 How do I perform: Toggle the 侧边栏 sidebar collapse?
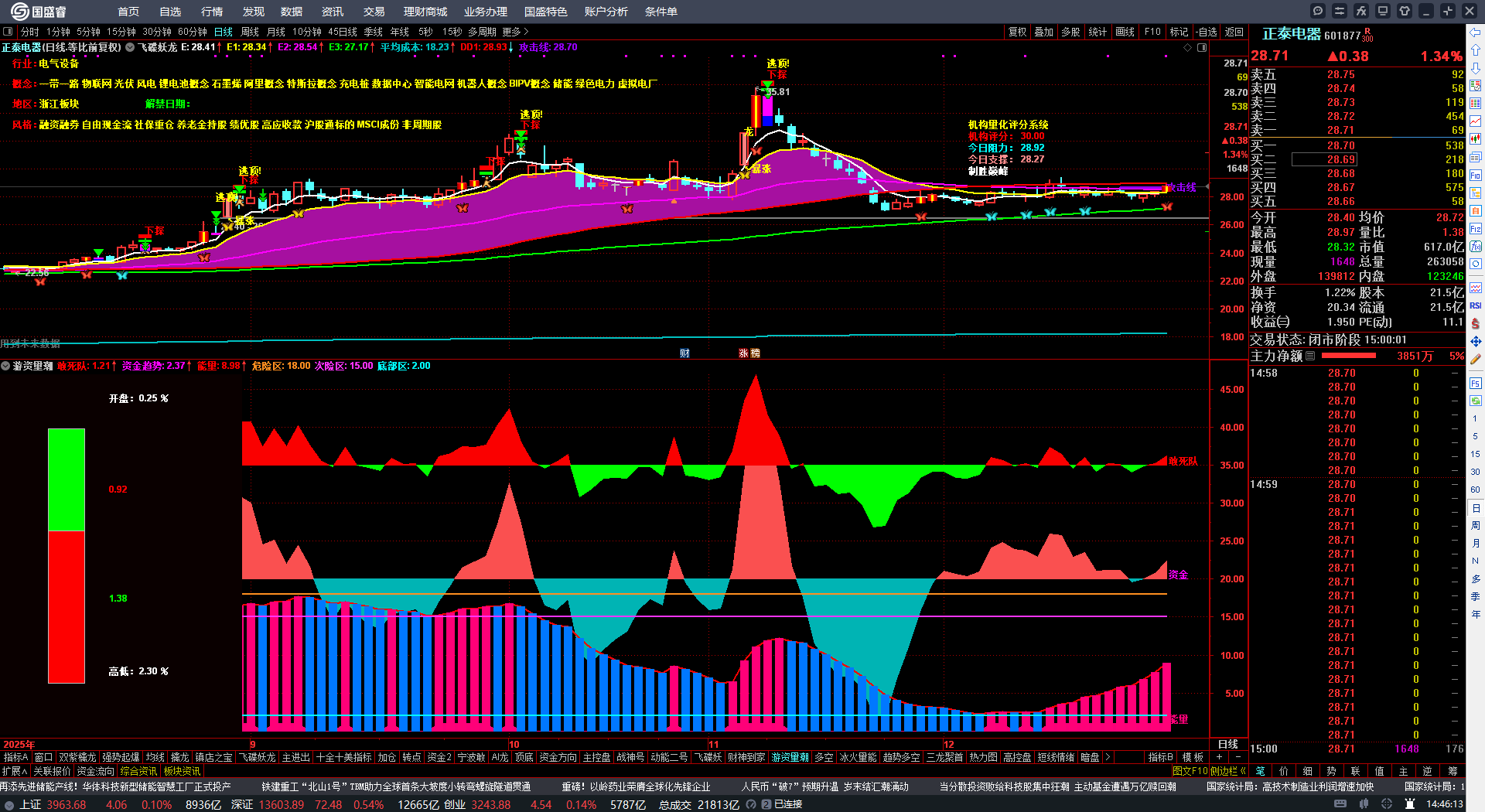(1227, 771)
